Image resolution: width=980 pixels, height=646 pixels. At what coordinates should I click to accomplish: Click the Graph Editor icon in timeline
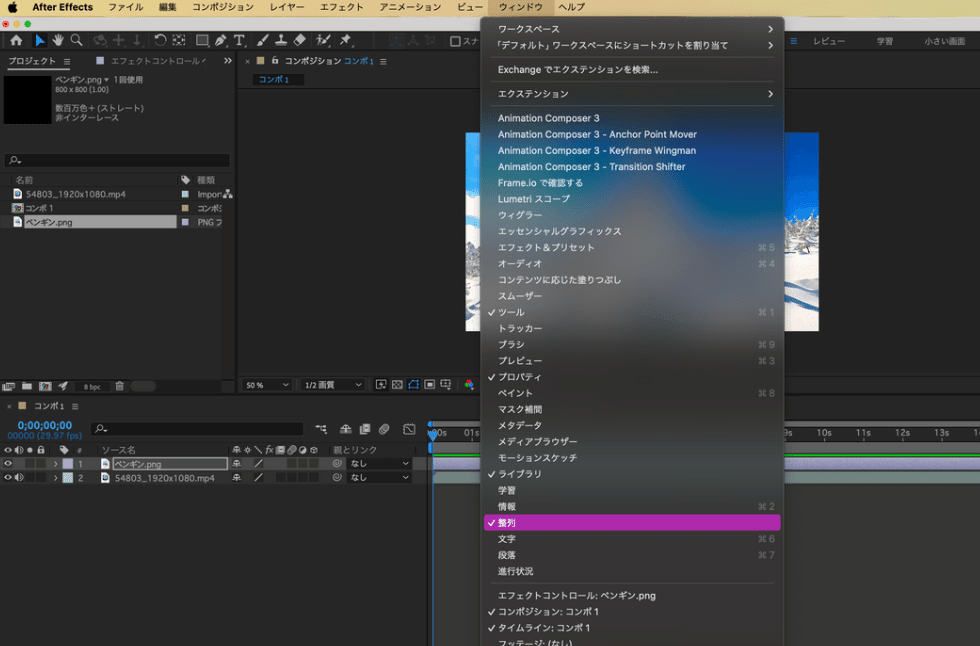click(x=409, y=429)
